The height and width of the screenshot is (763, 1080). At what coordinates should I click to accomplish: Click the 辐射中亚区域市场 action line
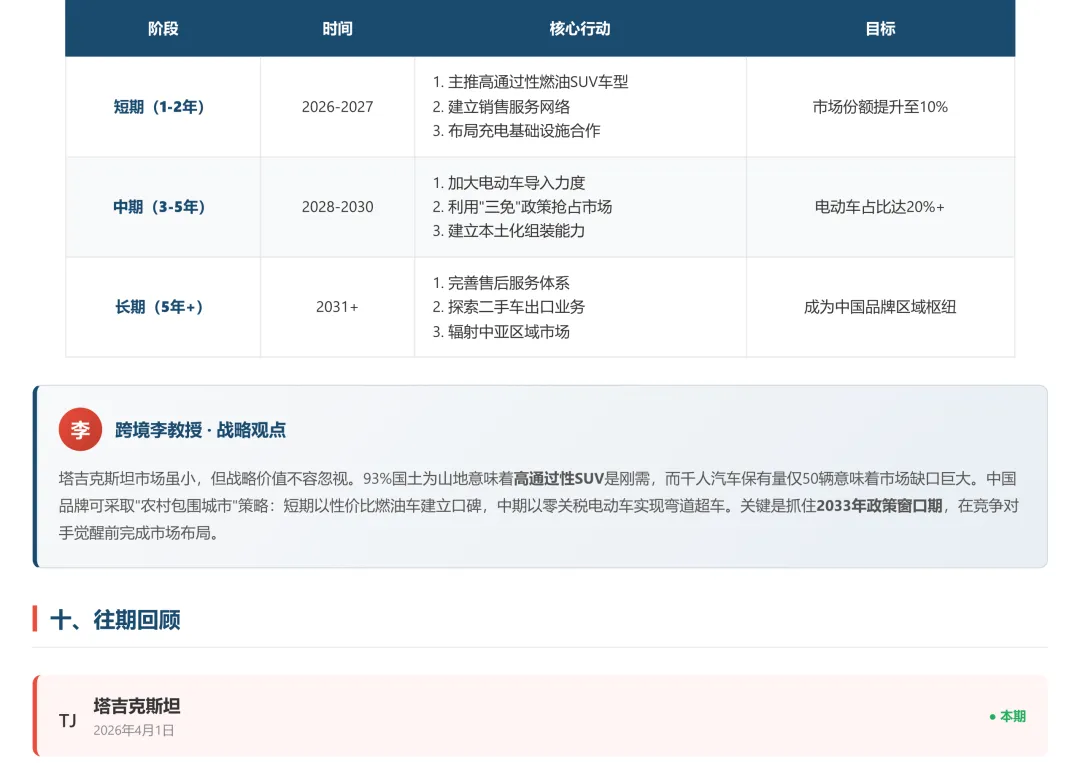tap(501, 331)
